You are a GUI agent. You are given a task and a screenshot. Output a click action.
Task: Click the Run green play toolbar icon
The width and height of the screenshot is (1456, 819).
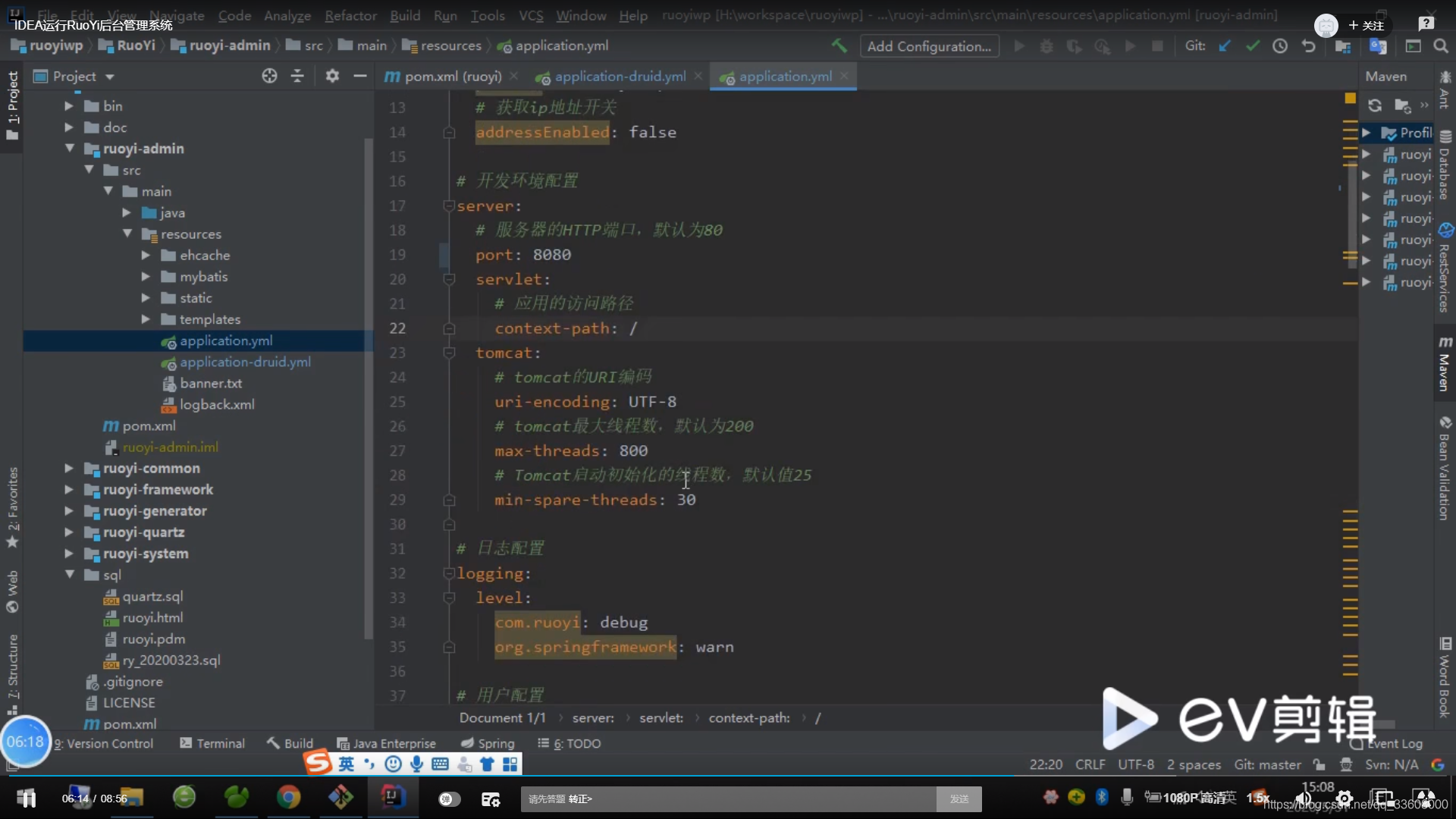pyautogui.click(x=1019, y=46)
